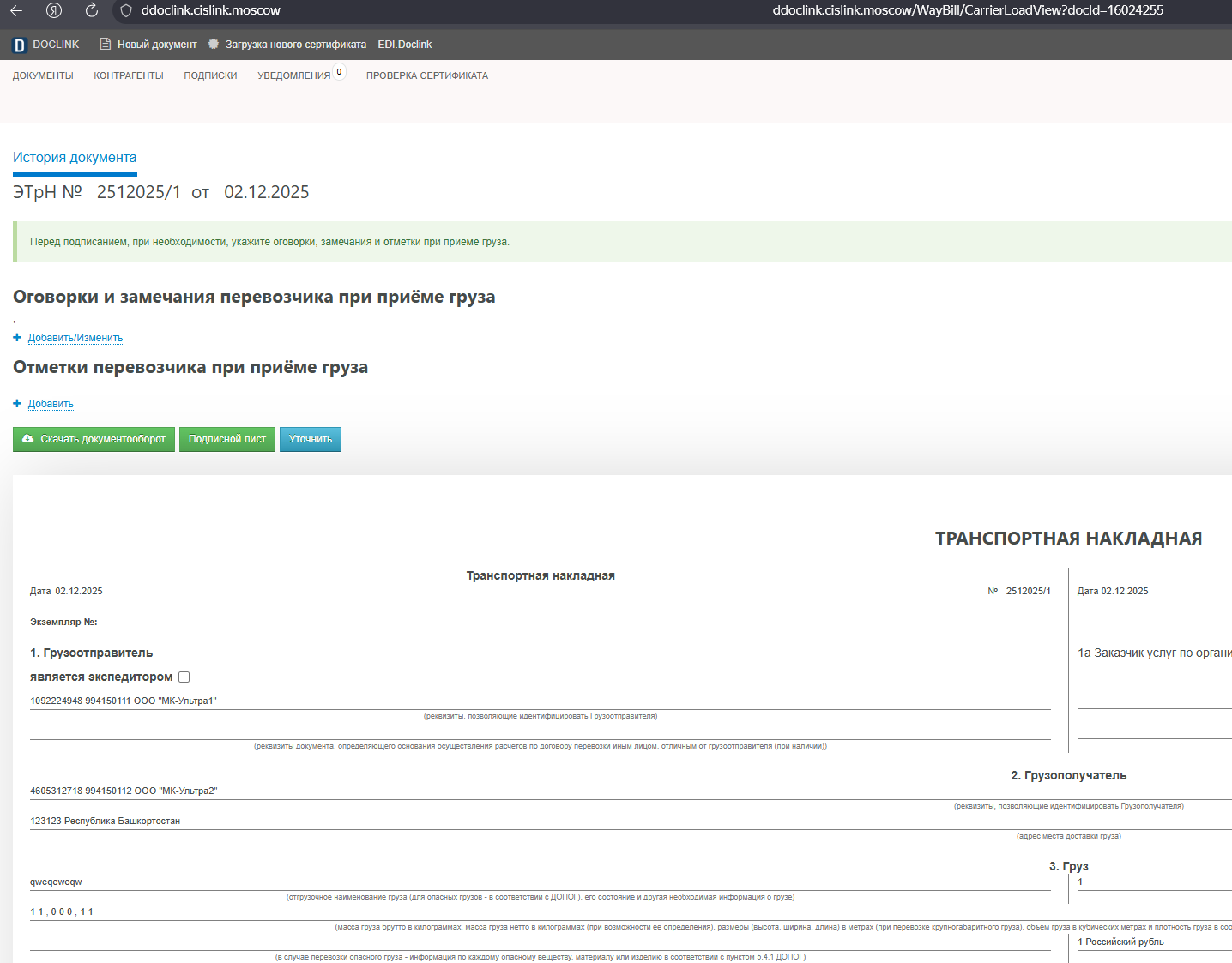Click full URL text with docId=16024255
Viewport: 1232px width, 963px height.
968,10
